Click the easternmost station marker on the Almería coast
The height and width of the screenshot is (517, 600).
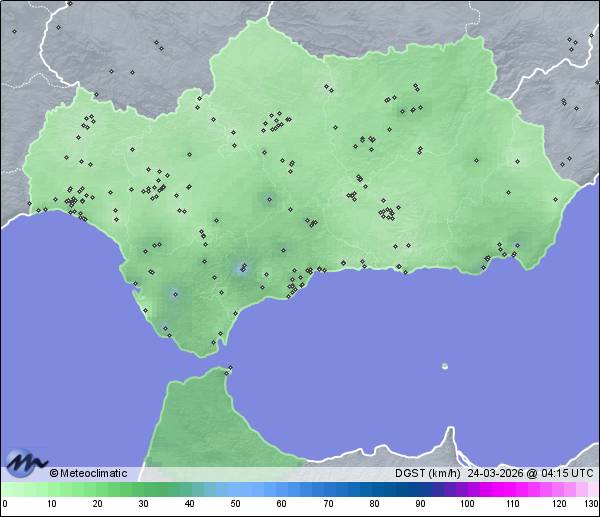(517, 245)
